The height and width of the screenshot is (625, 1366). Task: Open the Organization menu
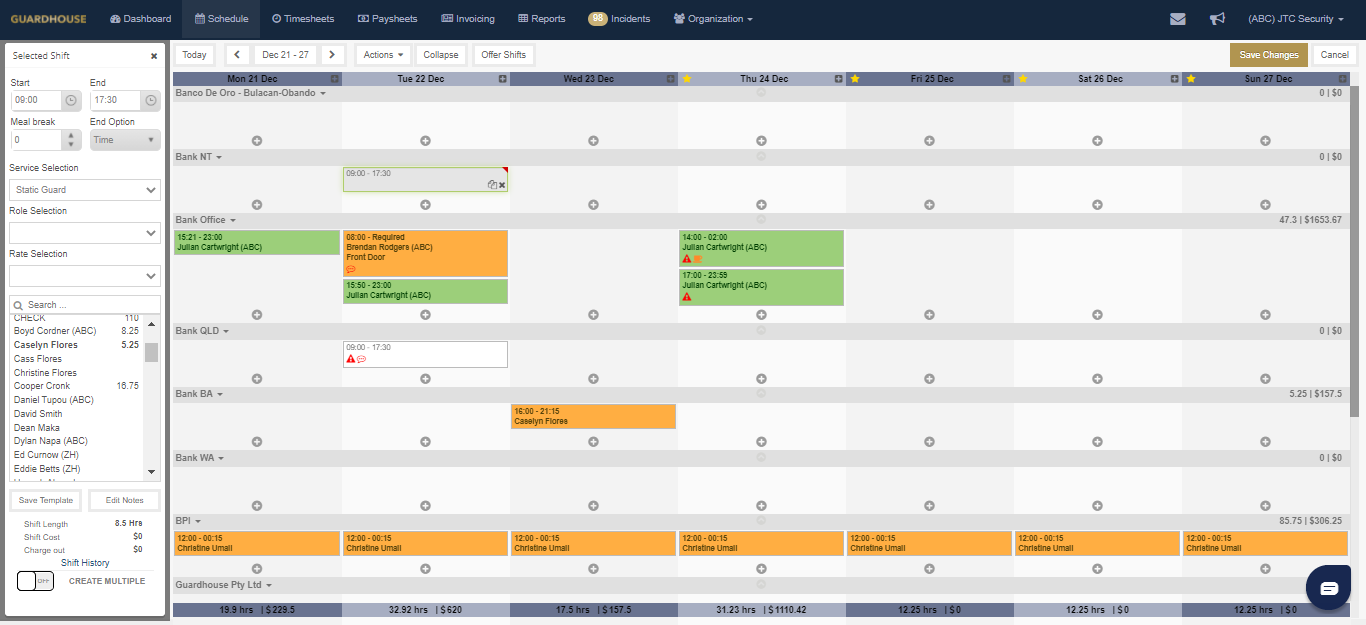pos(713,19)
